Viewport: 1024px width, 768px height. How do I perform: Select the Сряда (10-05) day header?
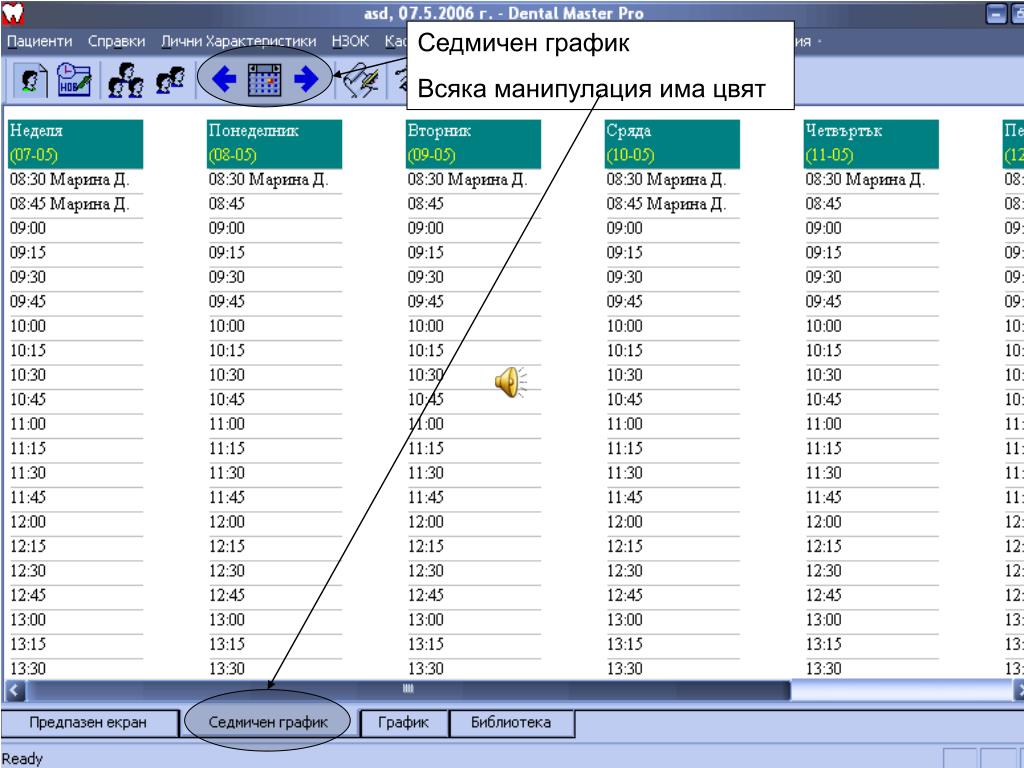(x=672, y=144)
